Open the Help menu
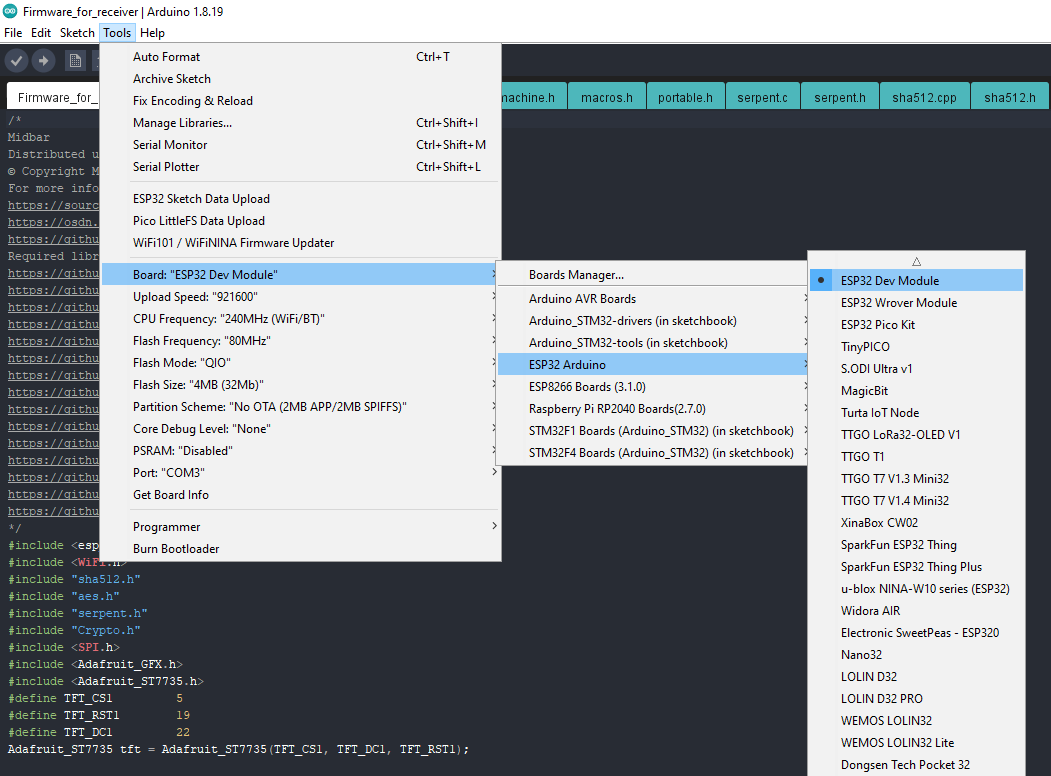The image size is (1051, 776). click(x=152, y=33)
